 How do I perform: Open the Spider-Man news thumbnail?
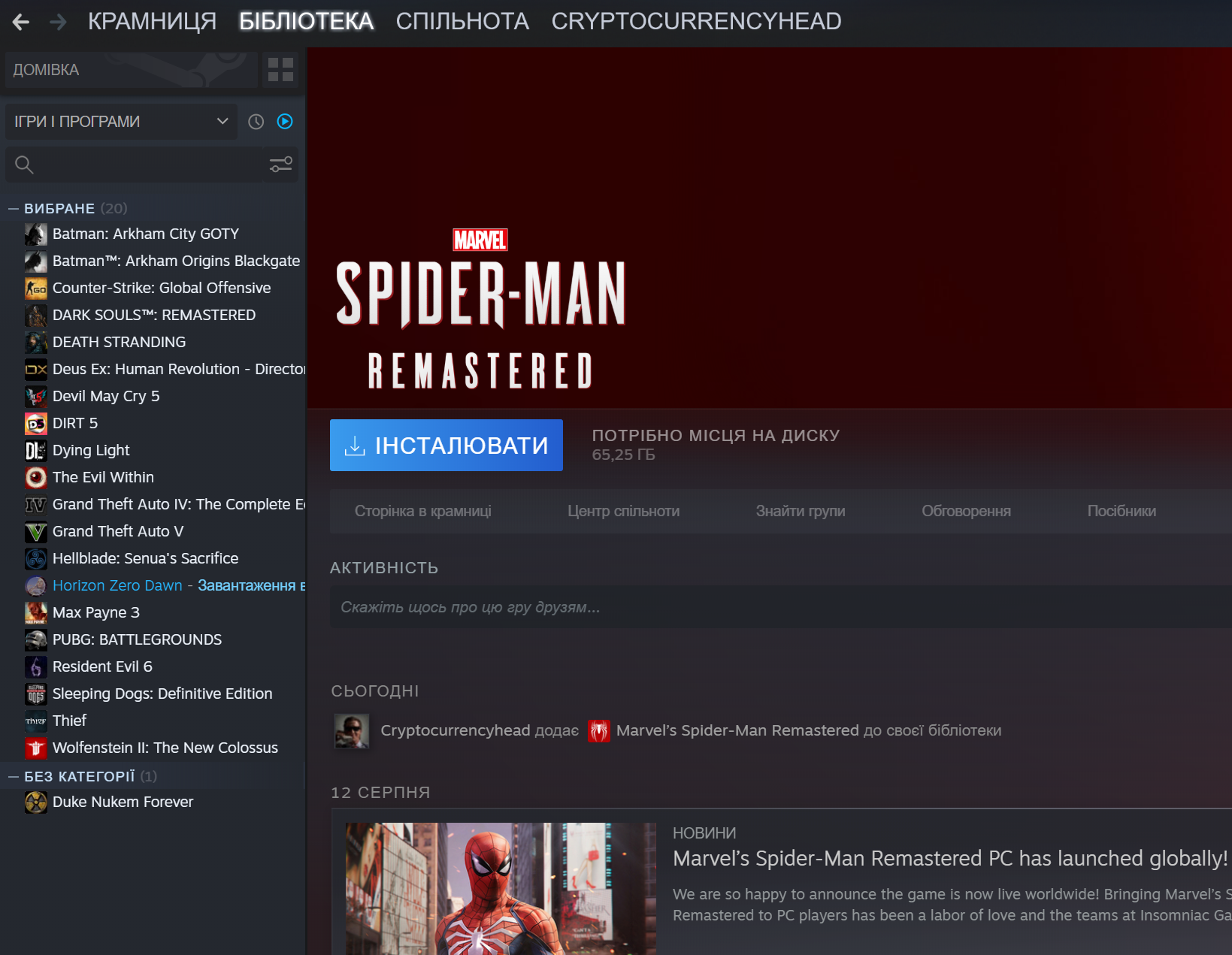(501, 888)
